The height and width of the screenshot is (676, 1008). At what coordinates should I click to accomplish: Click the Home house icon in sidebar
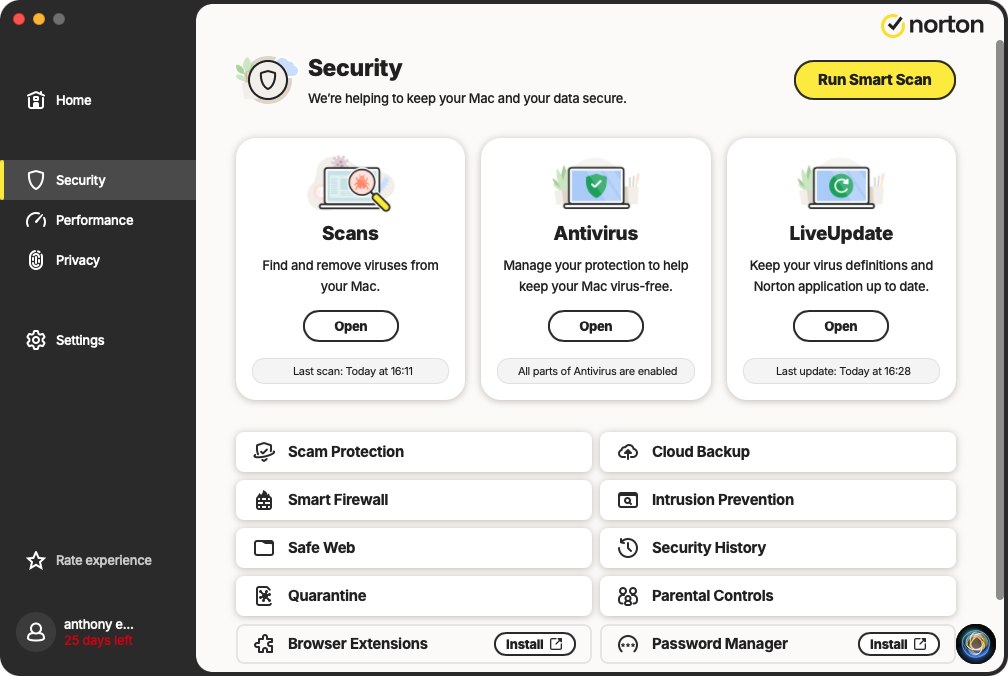36,100
